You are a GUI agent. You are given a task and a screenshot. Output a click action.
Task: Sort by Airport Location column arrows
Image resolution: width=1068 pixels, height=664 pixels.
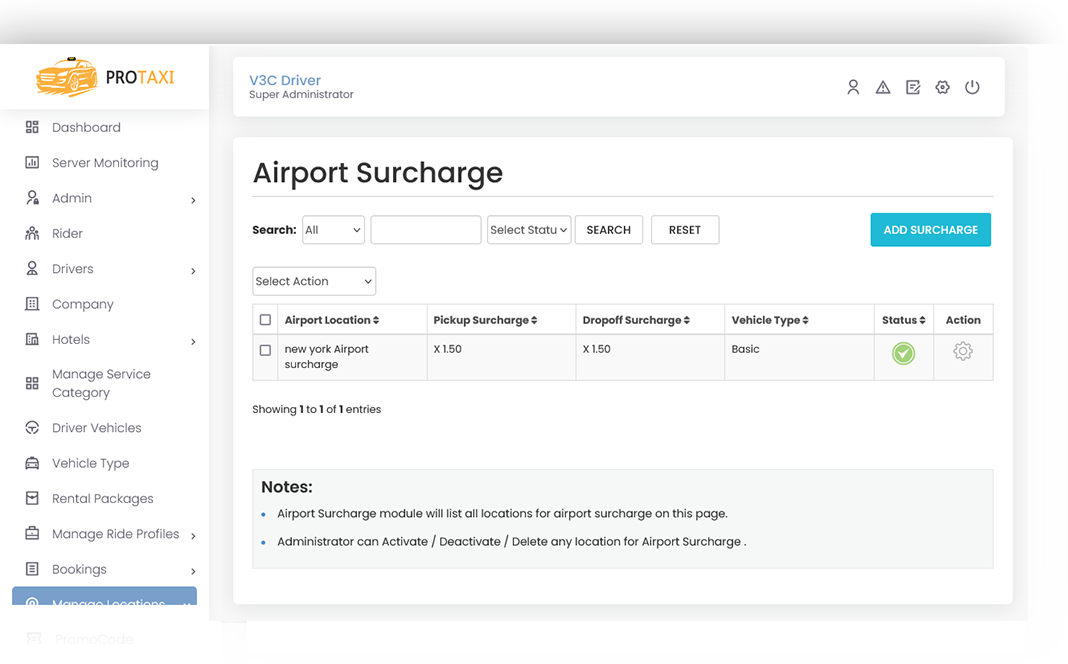376,320
